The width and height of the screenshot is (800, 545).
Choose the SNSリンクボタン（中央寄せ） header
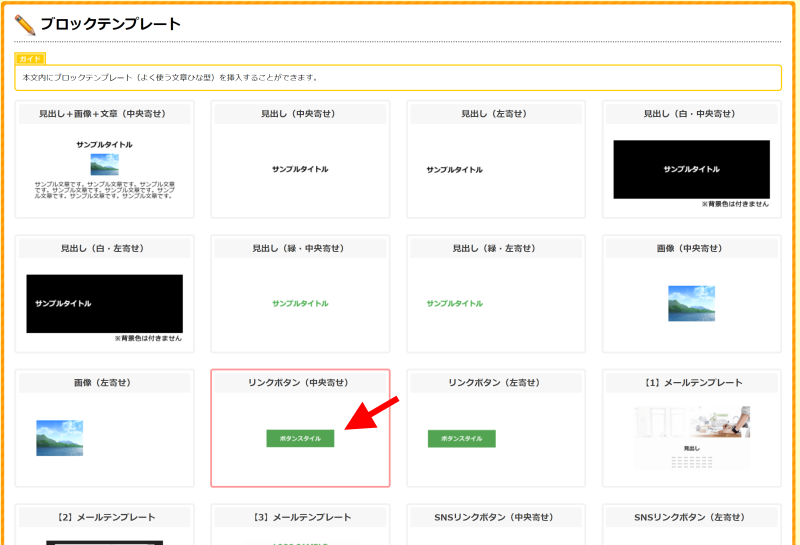(496, 517)
